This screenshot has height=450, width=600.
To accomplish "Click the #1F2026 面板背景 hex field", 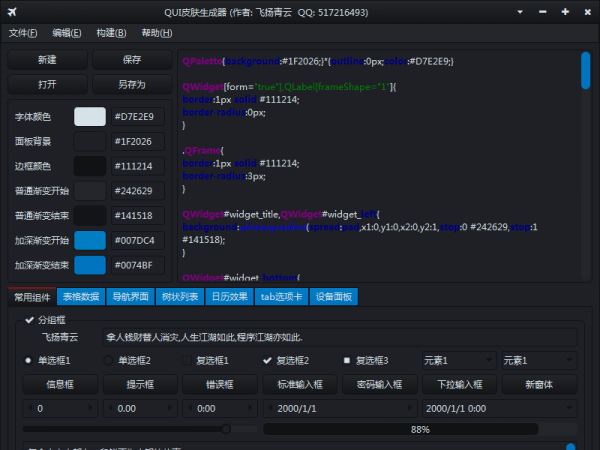I will [139, 141].
